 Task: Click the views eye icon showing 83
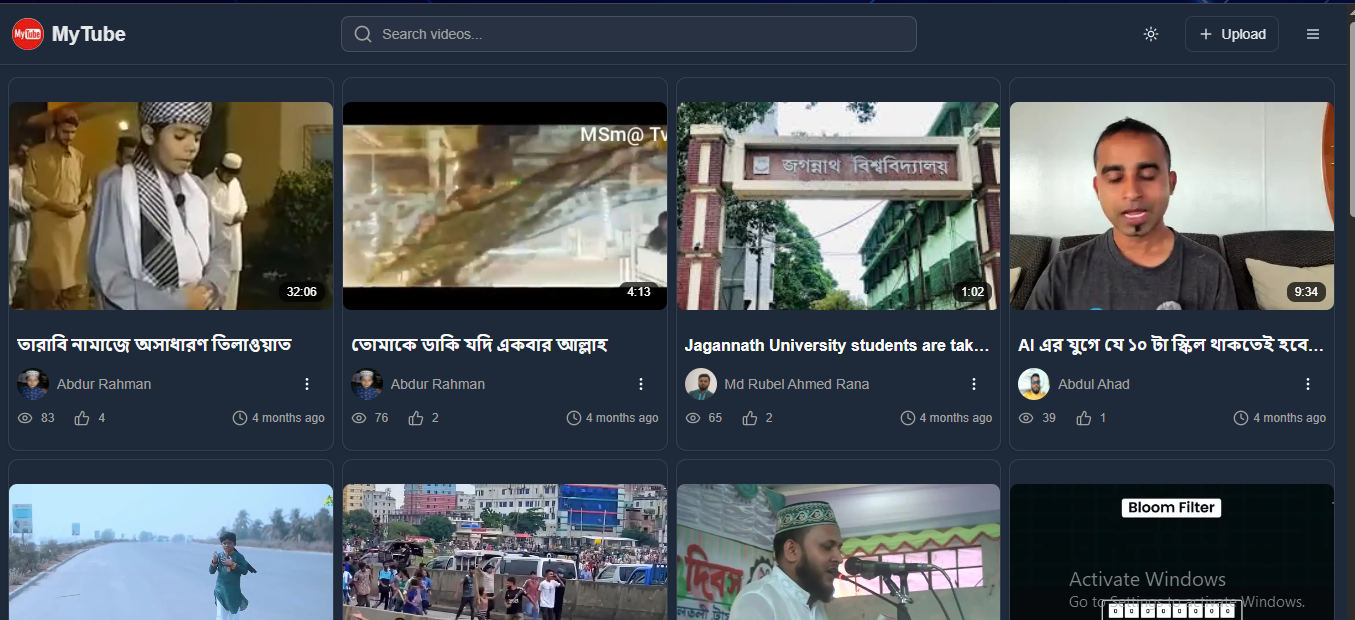[26, 418]
